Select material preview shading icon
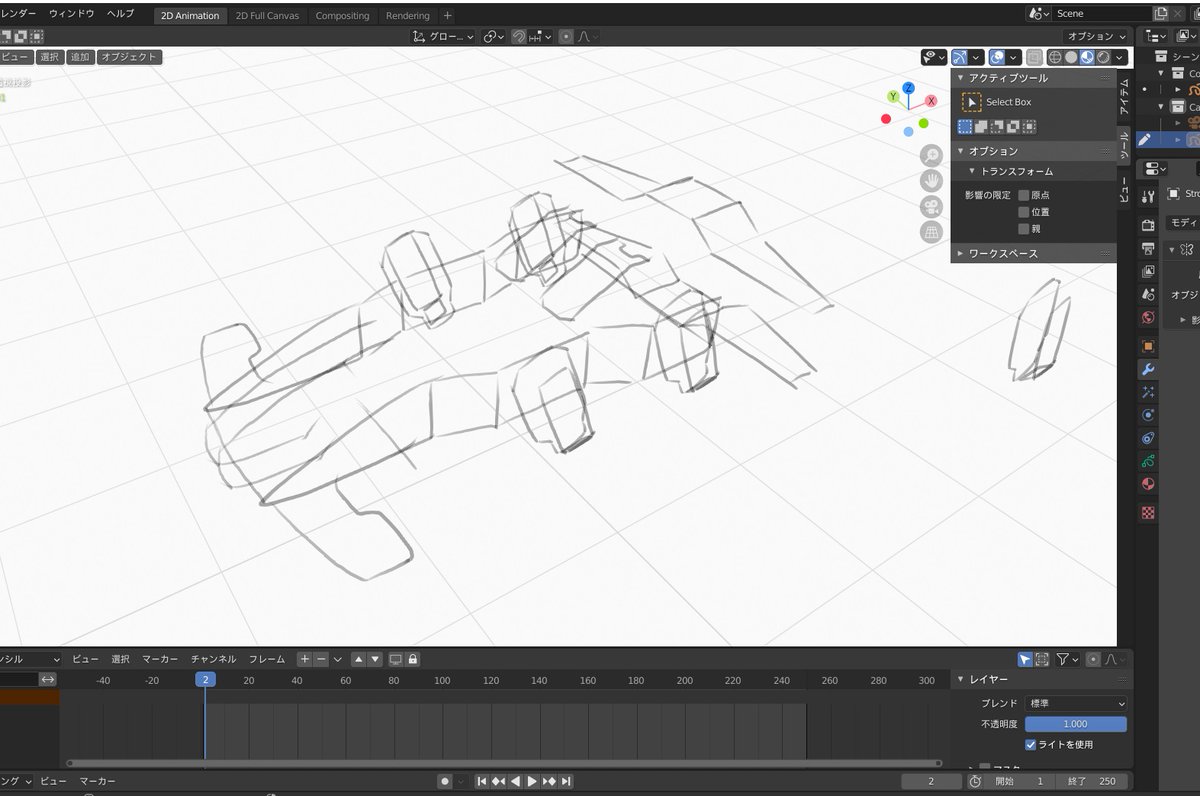Screen dimensions: 1200x796 tap(1086, 58)
